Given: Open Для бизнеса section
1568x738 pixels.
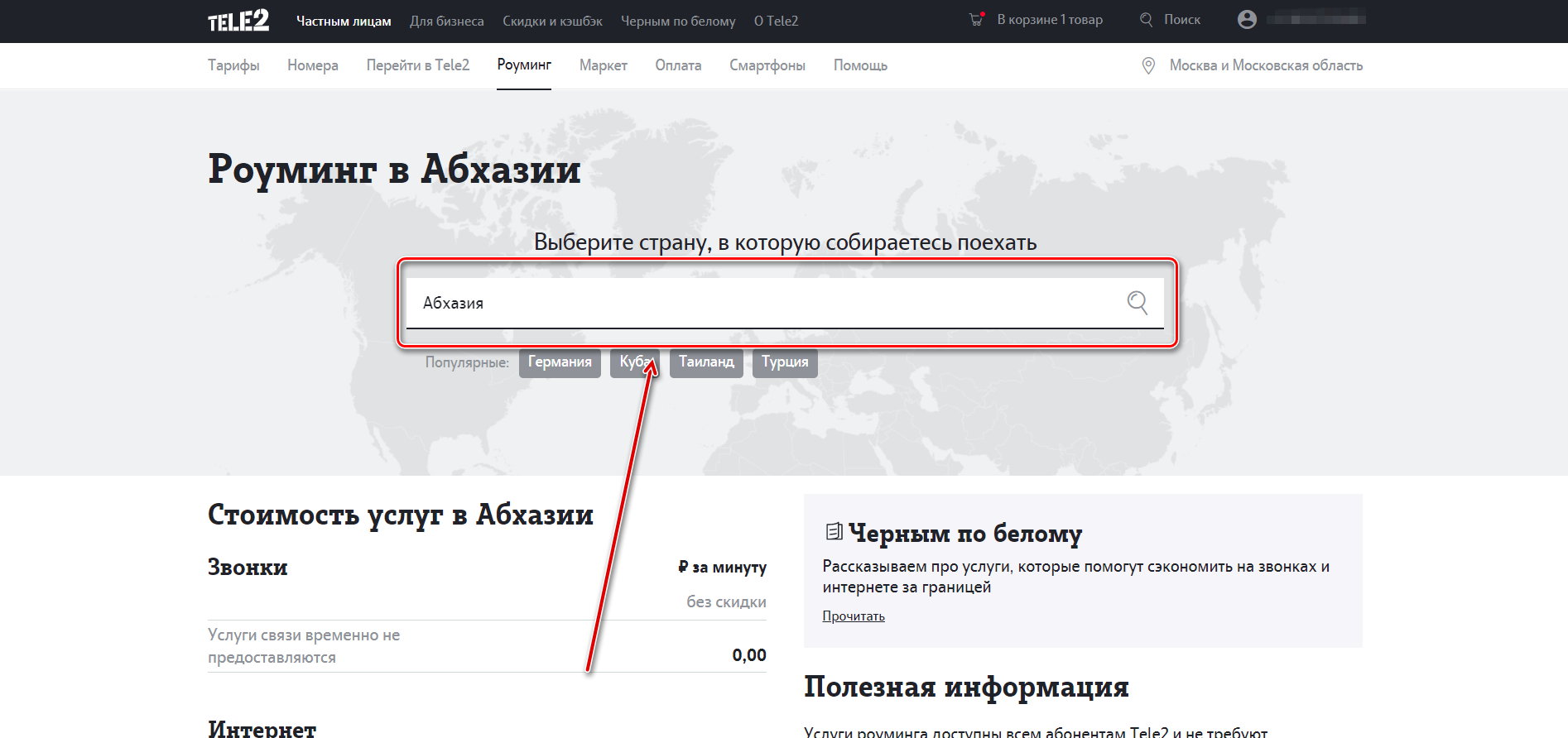Looking at the screenshot, I should click(x=447, y=21).
